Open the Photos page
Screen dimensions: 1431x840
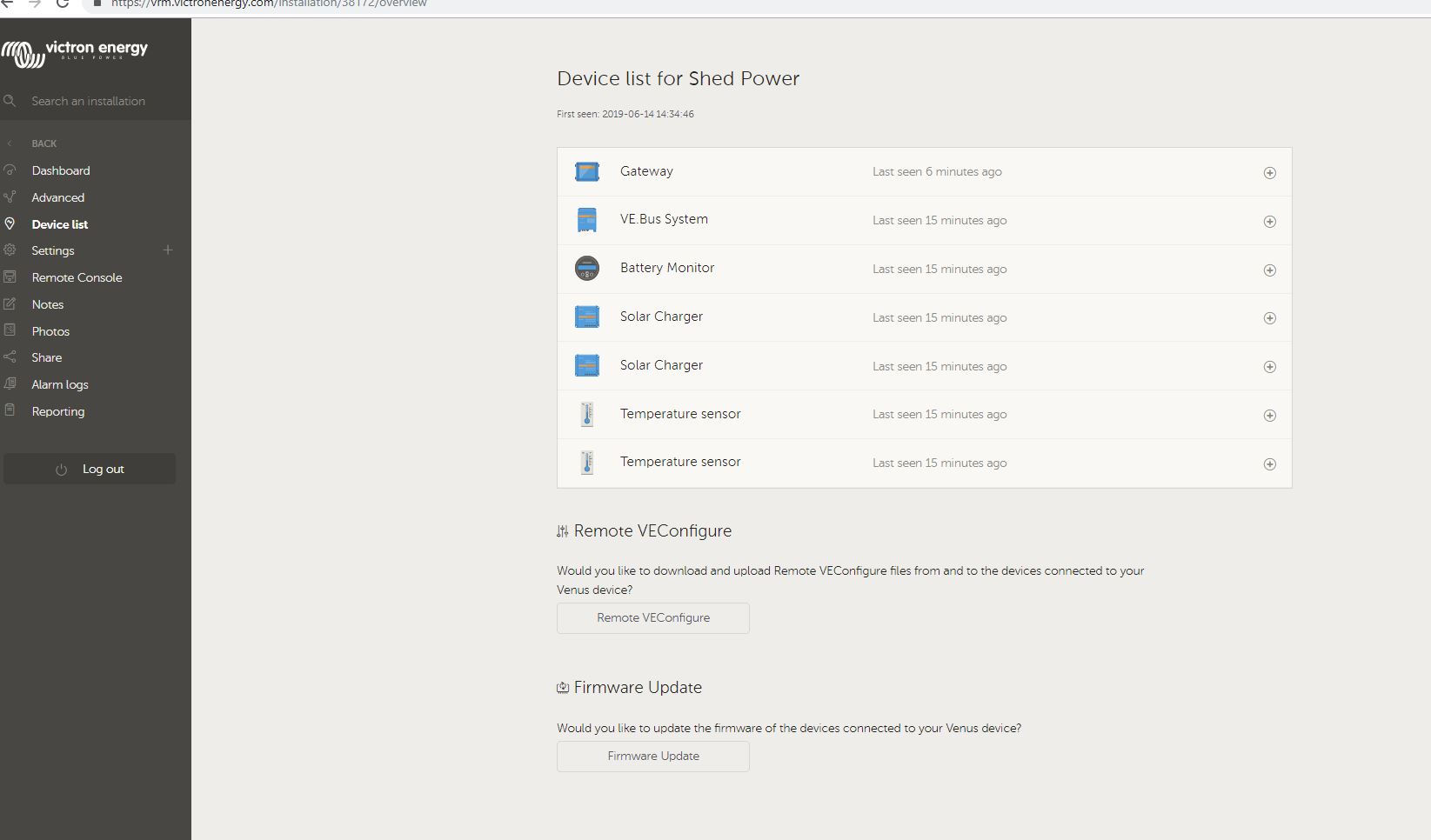50,331
